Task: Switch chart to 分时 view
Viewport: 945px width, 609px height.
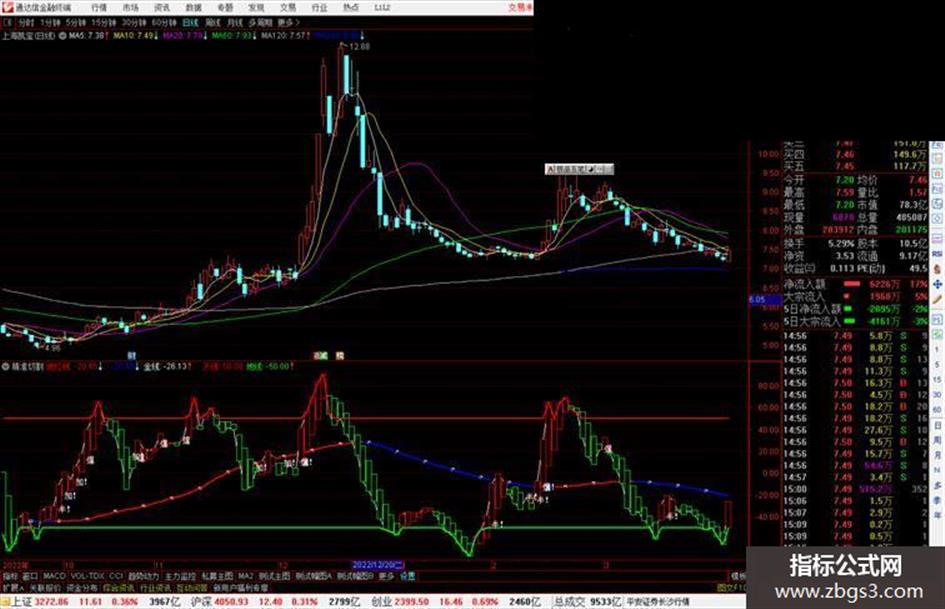Action: [x=25, y=22]
